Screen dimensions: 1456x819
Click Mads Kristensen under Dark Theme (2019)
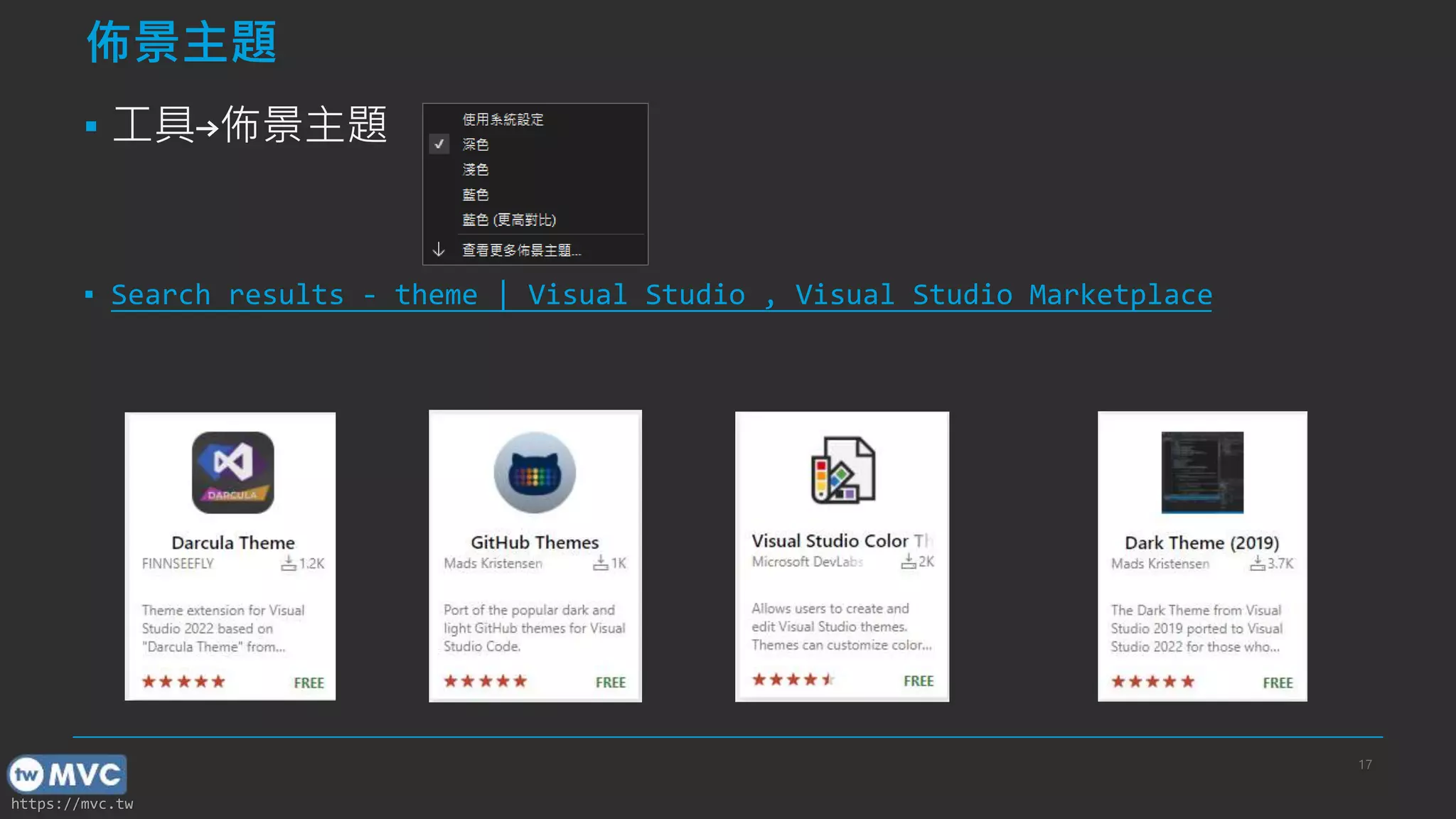click(1160, 564)
